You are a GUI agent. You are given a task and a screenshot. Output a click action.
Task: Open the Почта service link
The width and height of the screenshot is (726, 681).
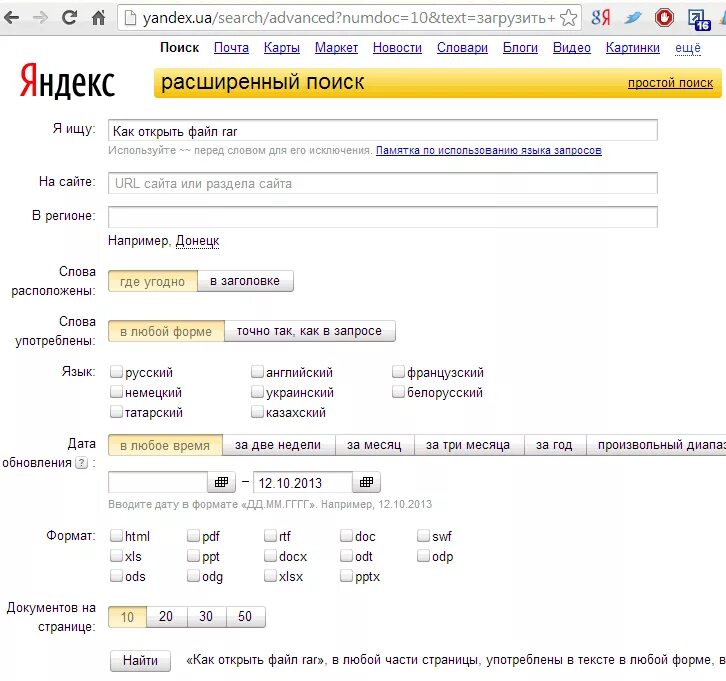[x=231, y=48]
